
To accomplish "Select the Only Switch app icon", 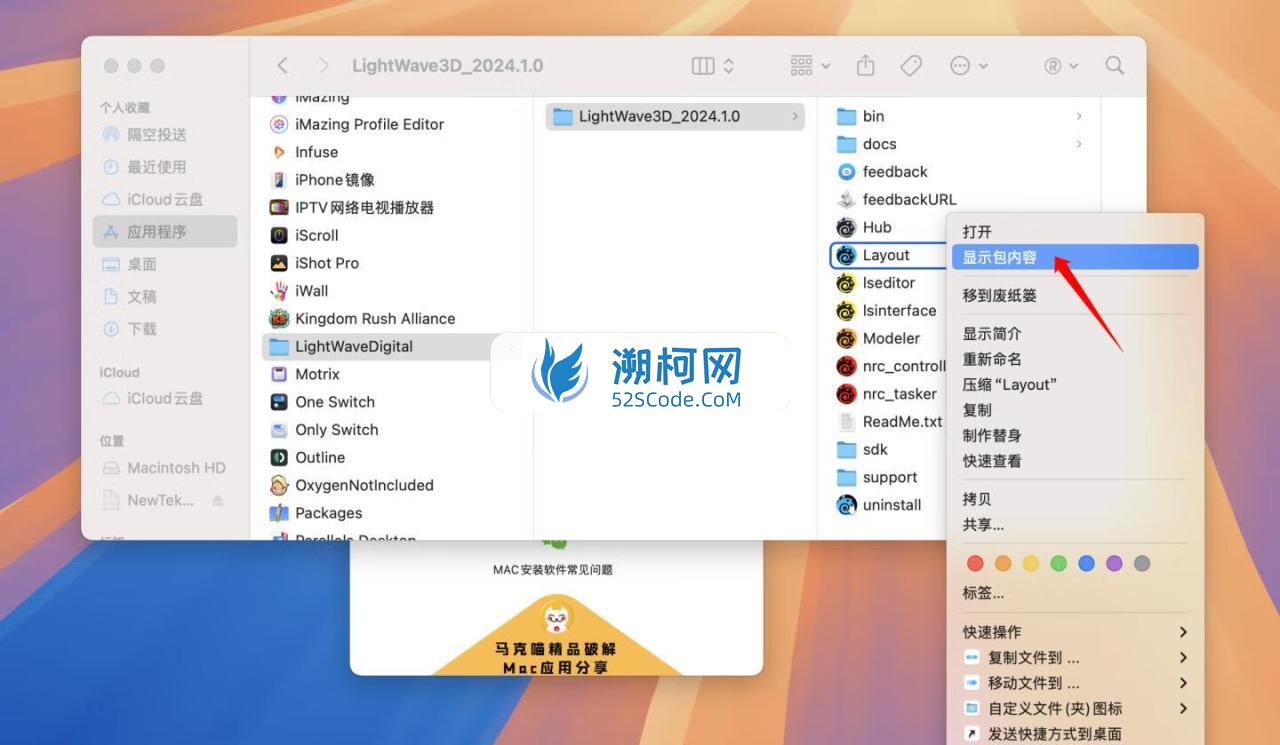I will (x=279, y=430).
